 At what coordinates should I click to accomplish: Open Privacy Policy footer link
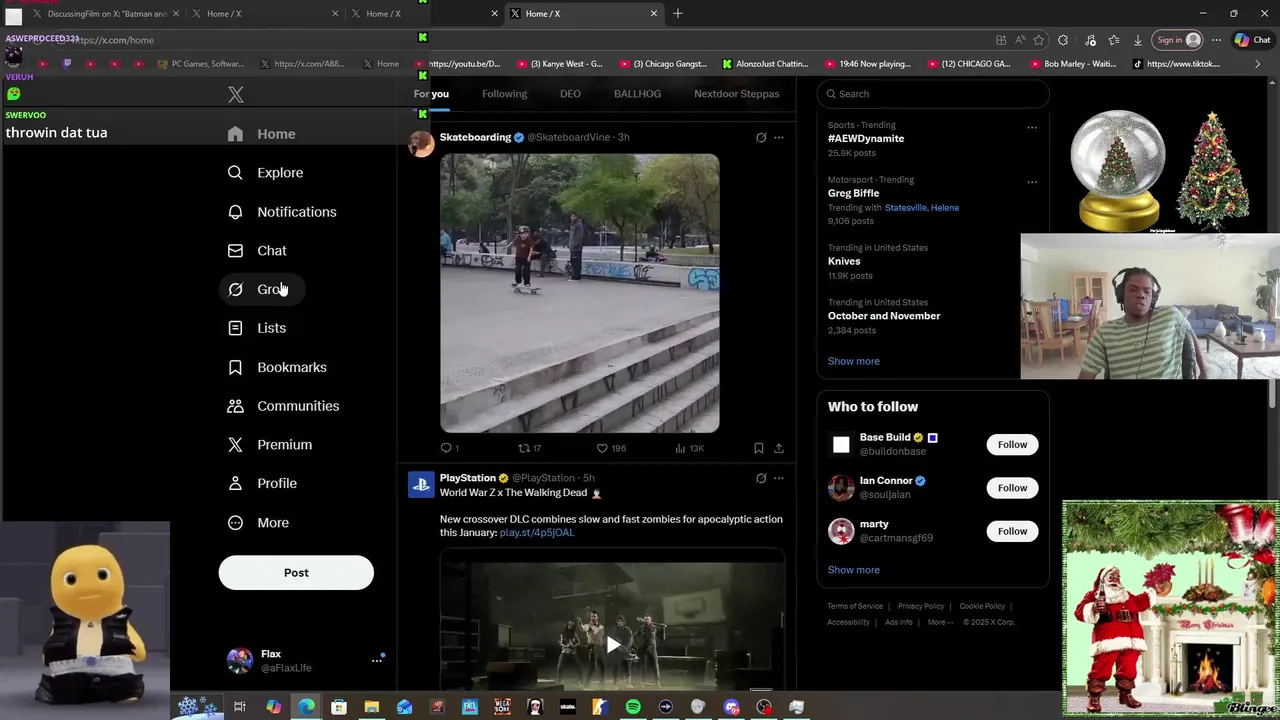pos(921,606)
